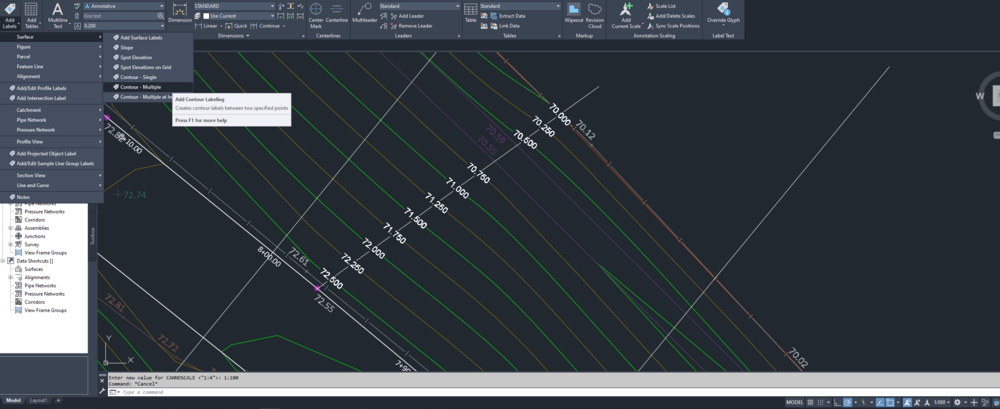Choose Contour - Multiple from the submenu
The height and width of the screenshot is (409, 1000).
[138, 87]
